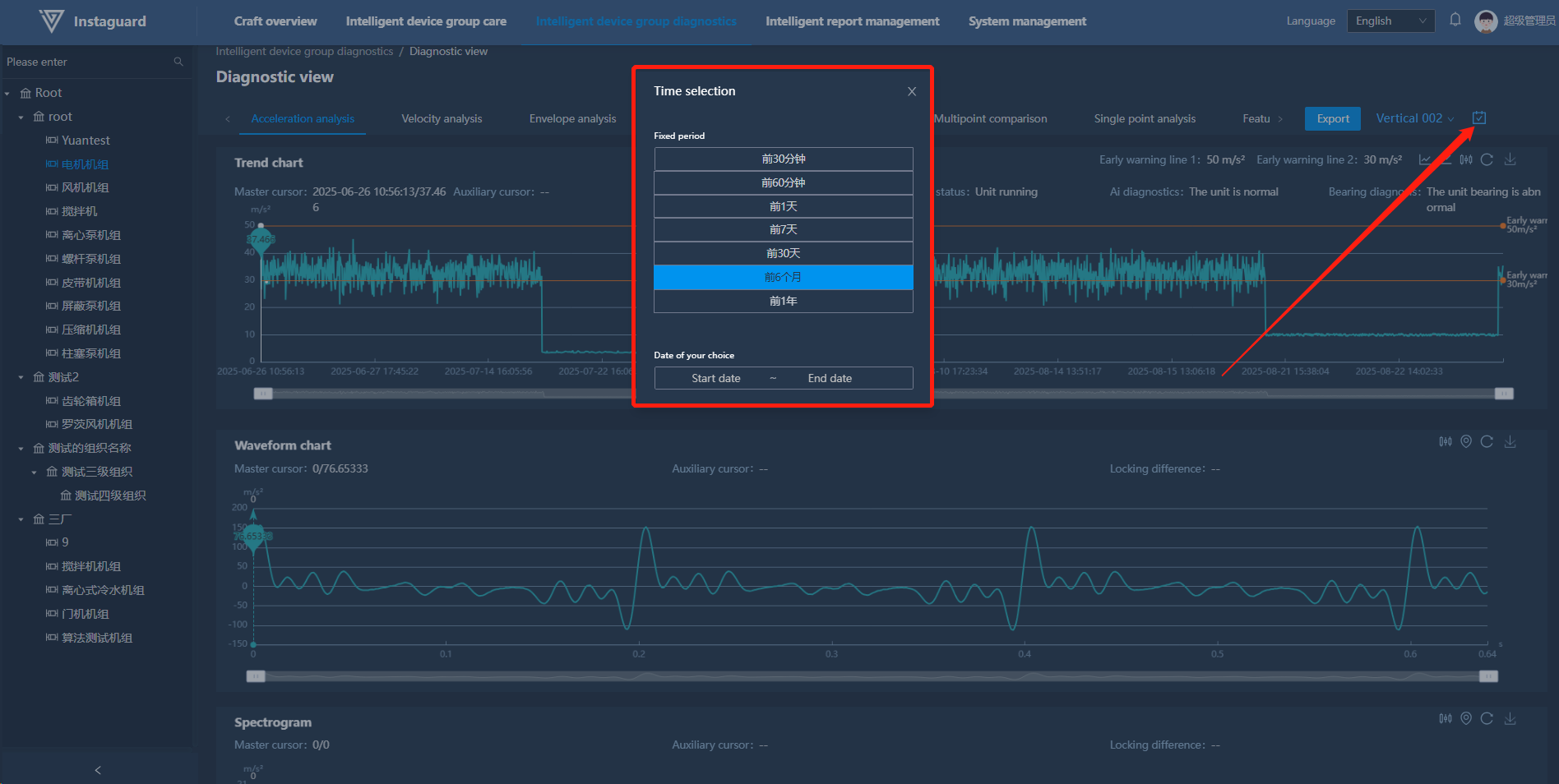Expand the Vertical 002 dropdown
Viewport: 1559px width, 784px height.
[x=1414, y=118]
